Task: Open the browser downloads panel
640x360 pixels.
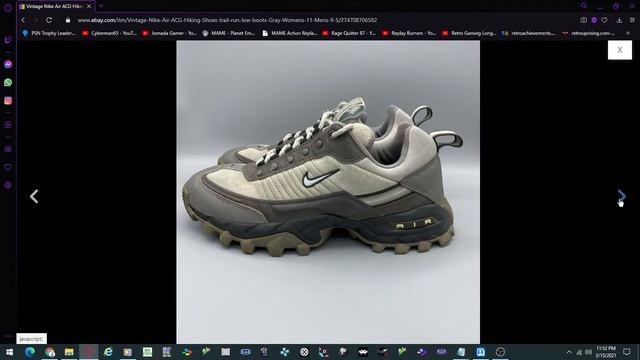Action: 619,20
